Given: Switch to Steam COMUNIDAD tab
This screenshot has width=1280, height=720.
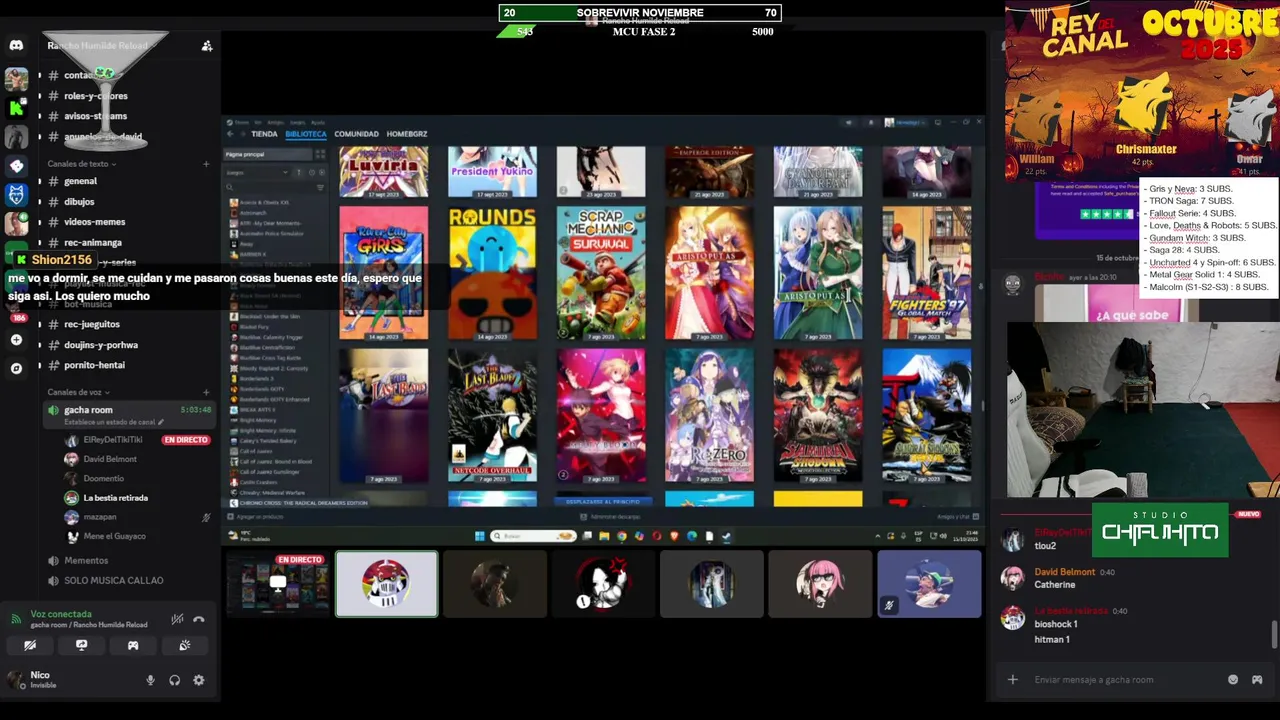Looking at the screenshot, I should pyautogui.click(x=356, y=134).
